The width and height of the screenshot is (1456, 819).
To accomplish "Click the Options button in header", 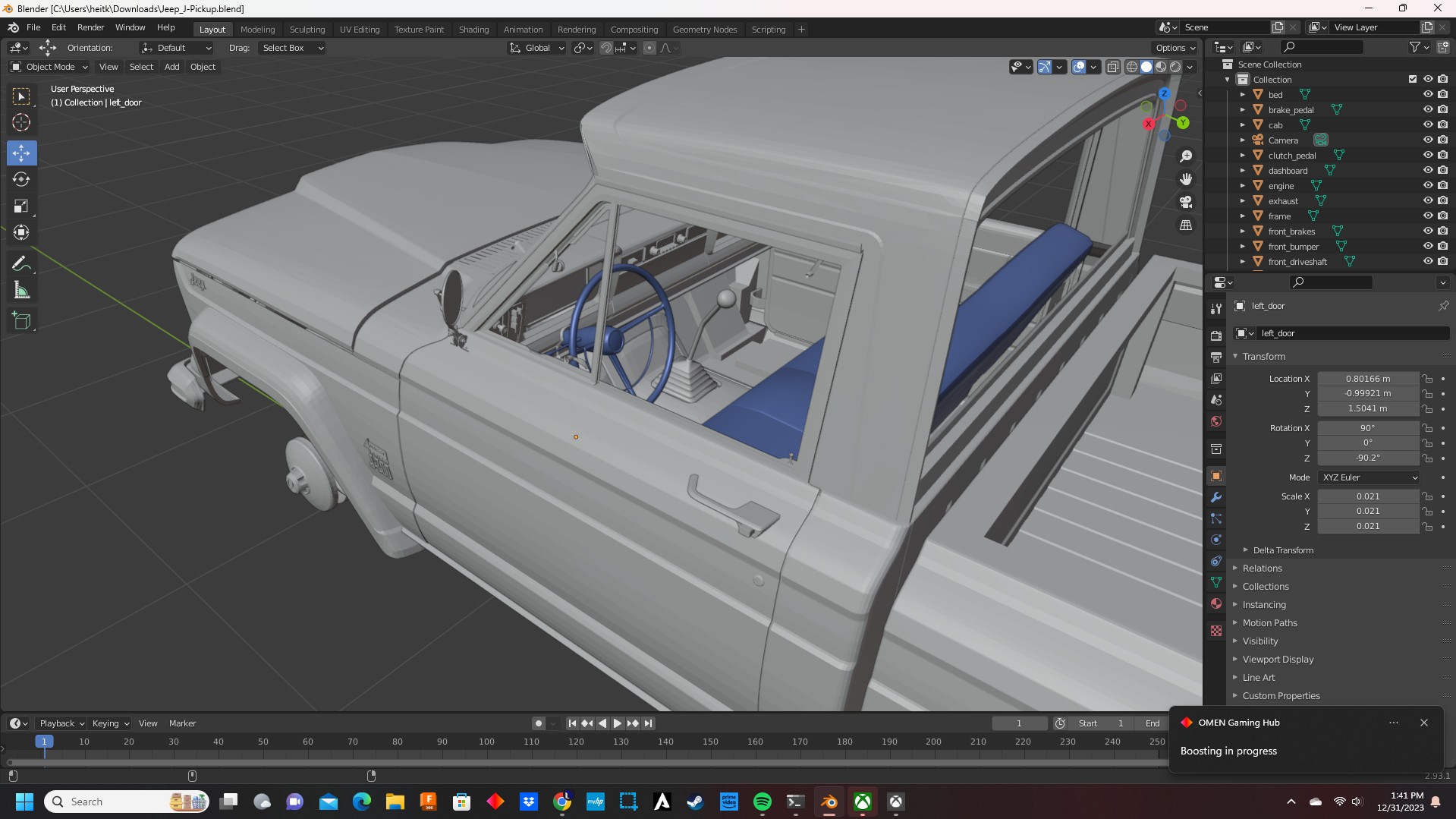I will (x=1175, y=48).
